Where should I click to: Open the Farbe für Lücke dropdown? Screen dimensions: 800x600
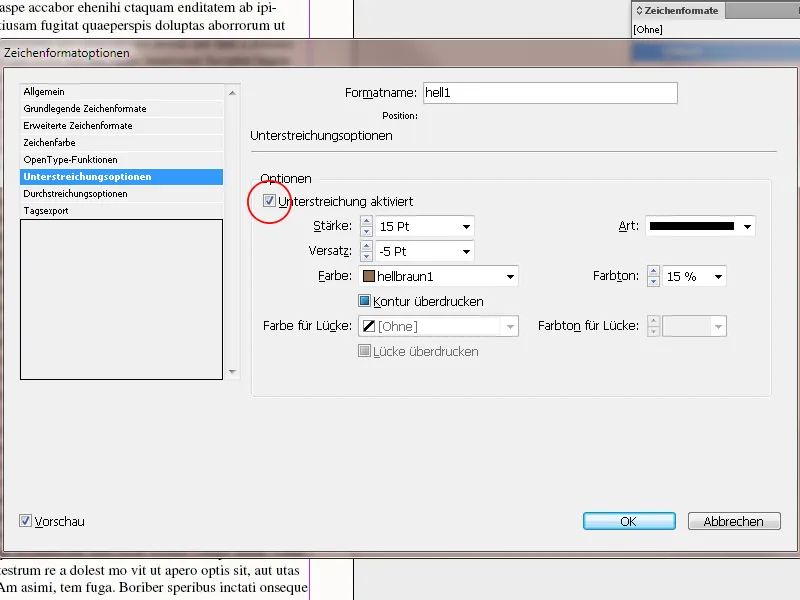click(x=510, y=327)
